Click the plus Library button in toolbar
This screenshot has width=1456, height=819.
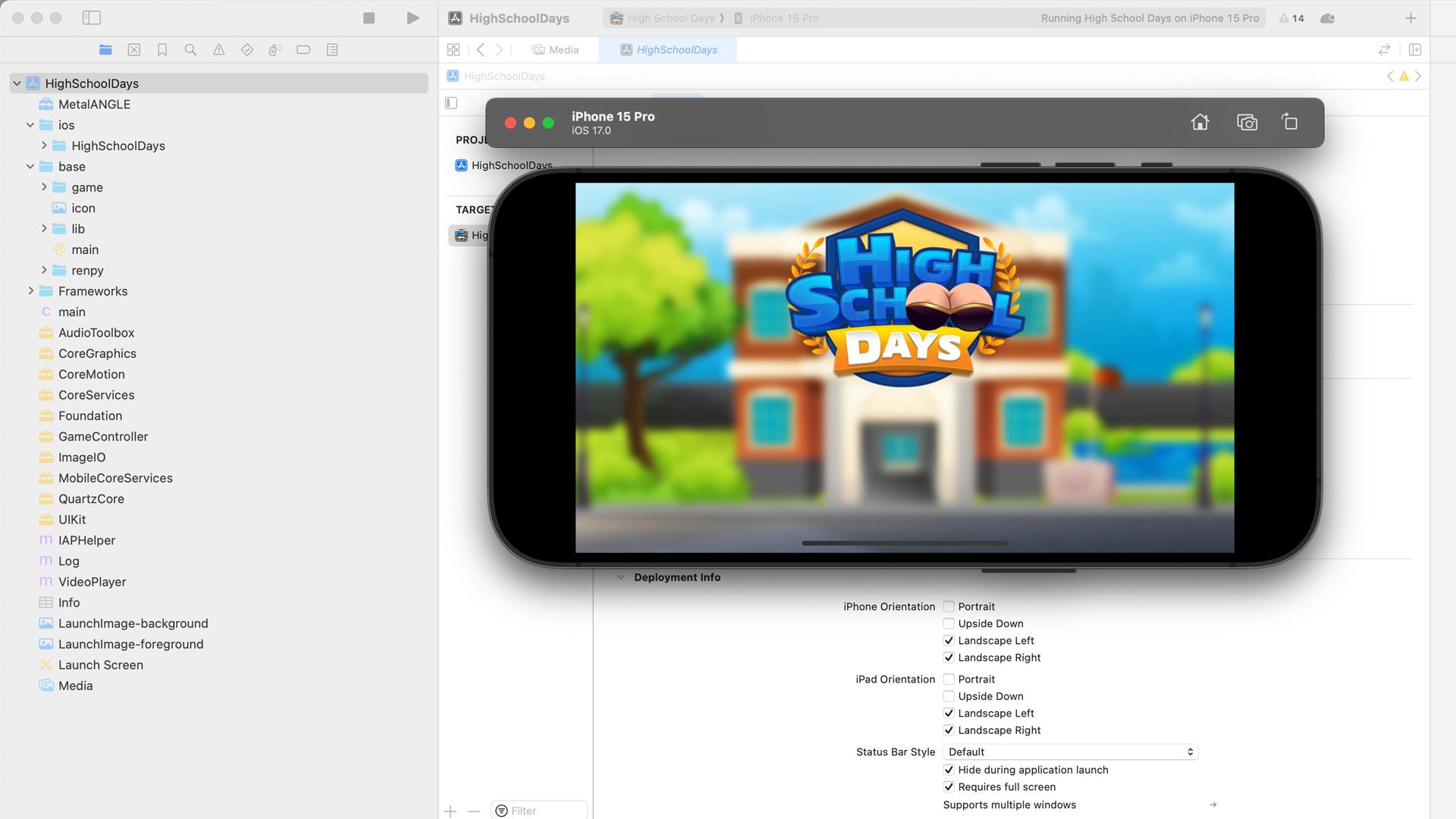point(1410,18)
